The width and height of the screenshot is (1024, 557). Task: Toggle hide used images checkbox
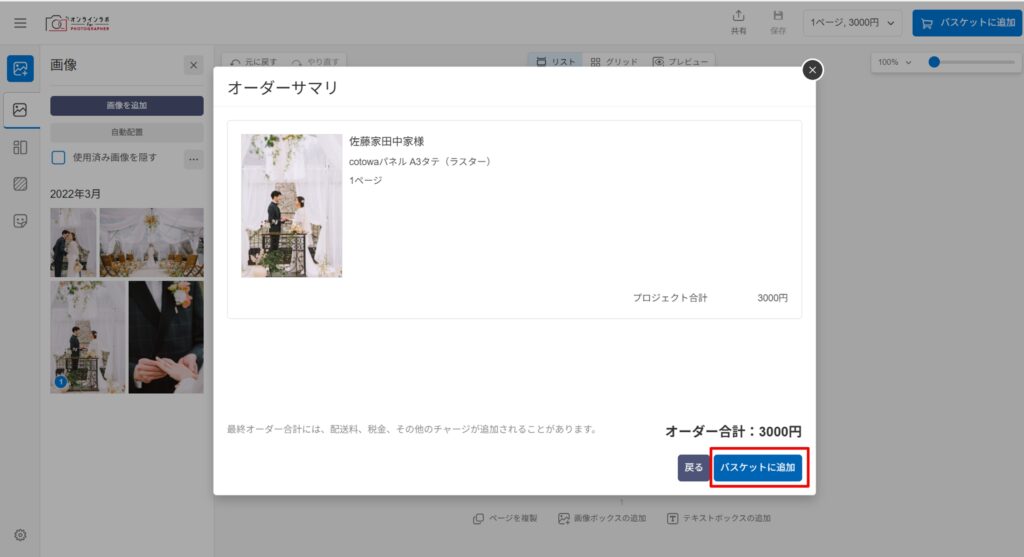click(58, 157)
